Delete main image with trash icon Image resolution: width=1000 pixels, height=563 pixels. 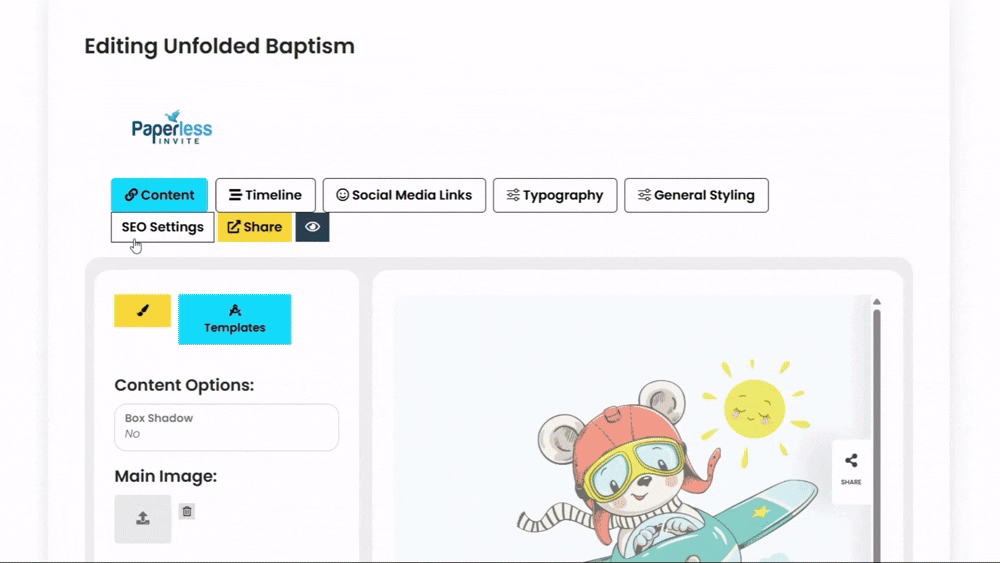(x=187, y=511)
